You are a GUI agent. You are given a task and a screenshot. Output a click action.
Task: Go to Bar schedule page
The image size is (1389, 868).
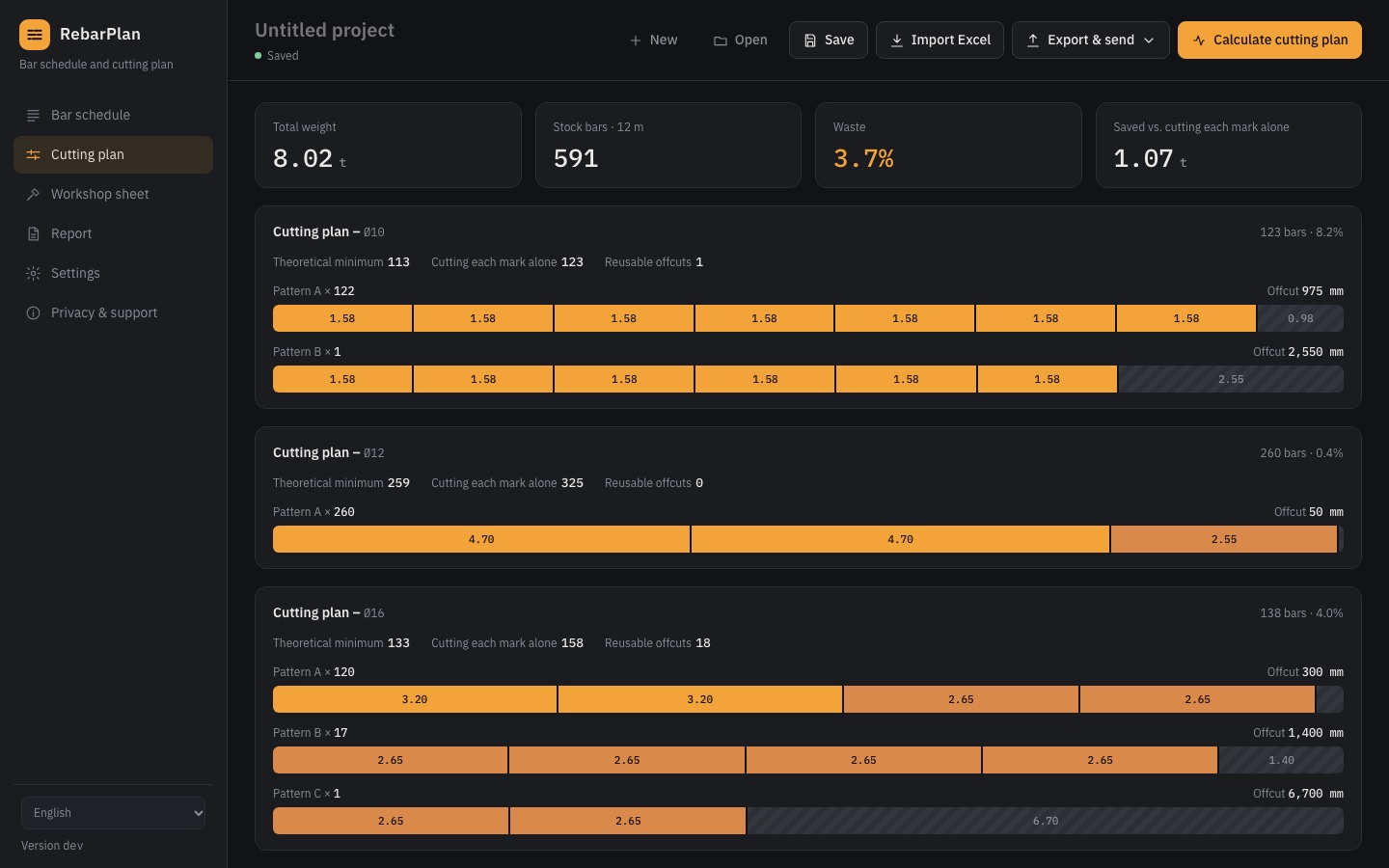113,116
